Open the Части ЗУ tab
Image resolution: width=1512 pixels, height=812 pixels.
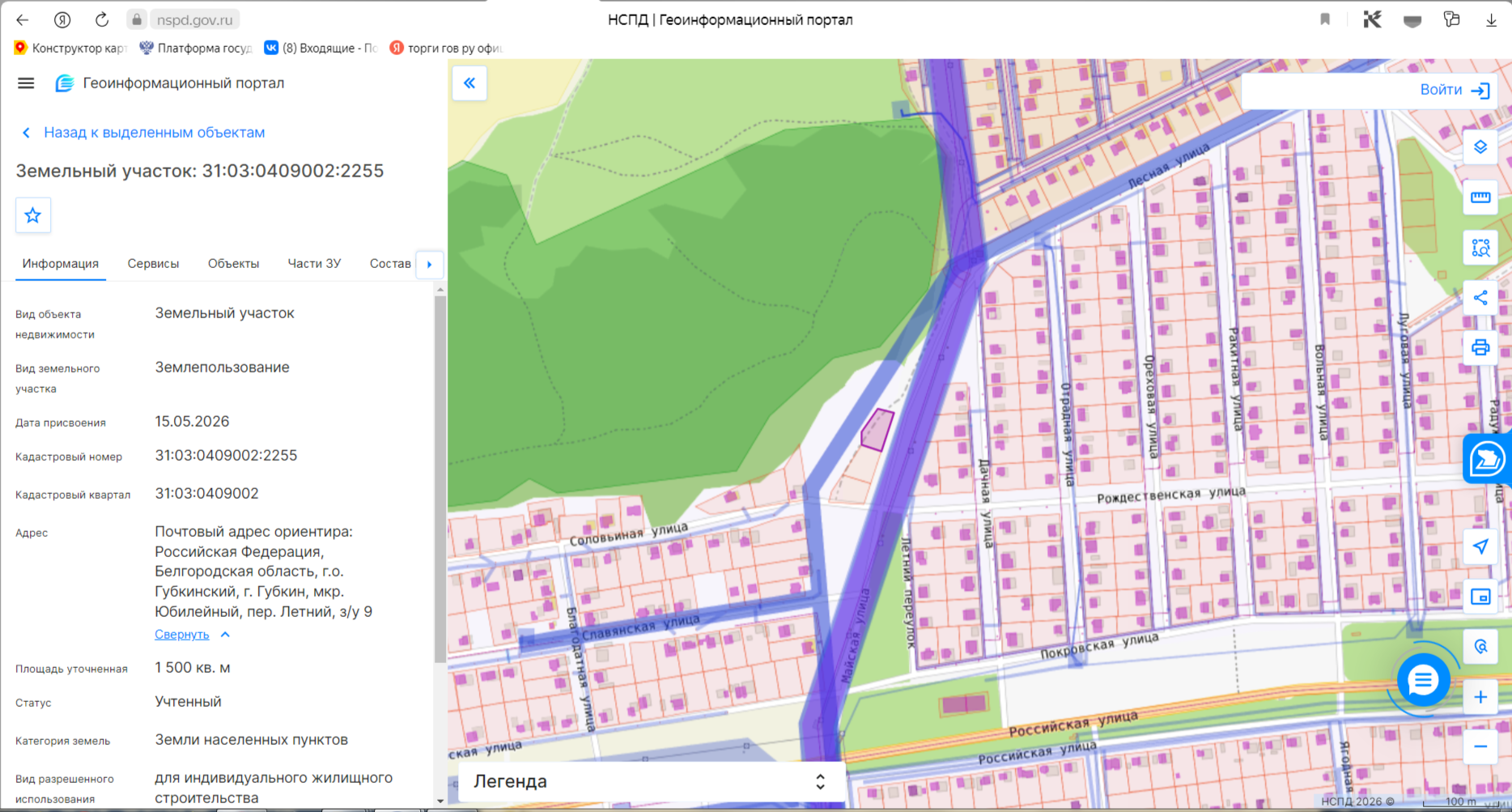314,264
